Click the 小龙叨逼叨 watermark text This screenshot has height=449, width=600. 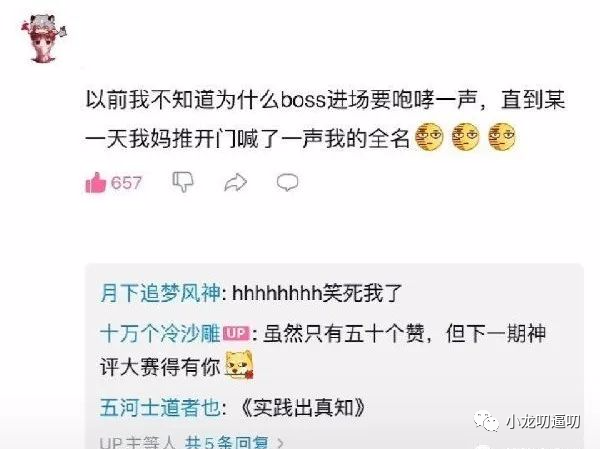tap(543, 422)
